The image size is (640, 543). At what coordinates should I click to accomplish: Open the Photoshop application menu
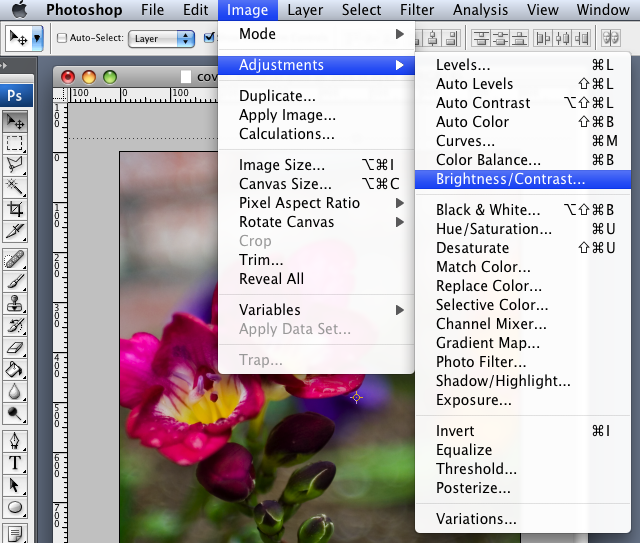click(84, 10)
